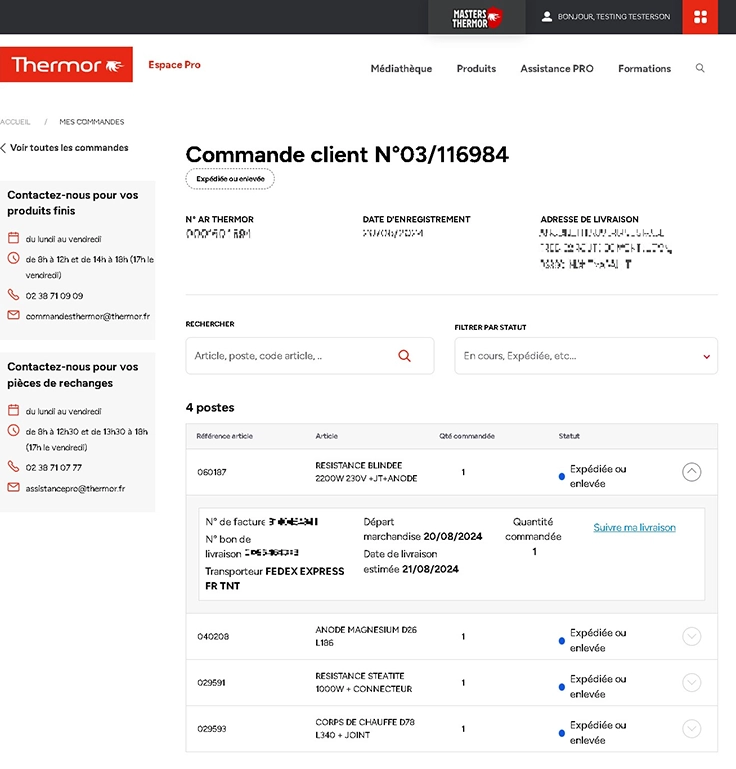Image resolution: width=736 pixels, height=769 pixels.
Task: Open the Formations menu
Action: 644,69
